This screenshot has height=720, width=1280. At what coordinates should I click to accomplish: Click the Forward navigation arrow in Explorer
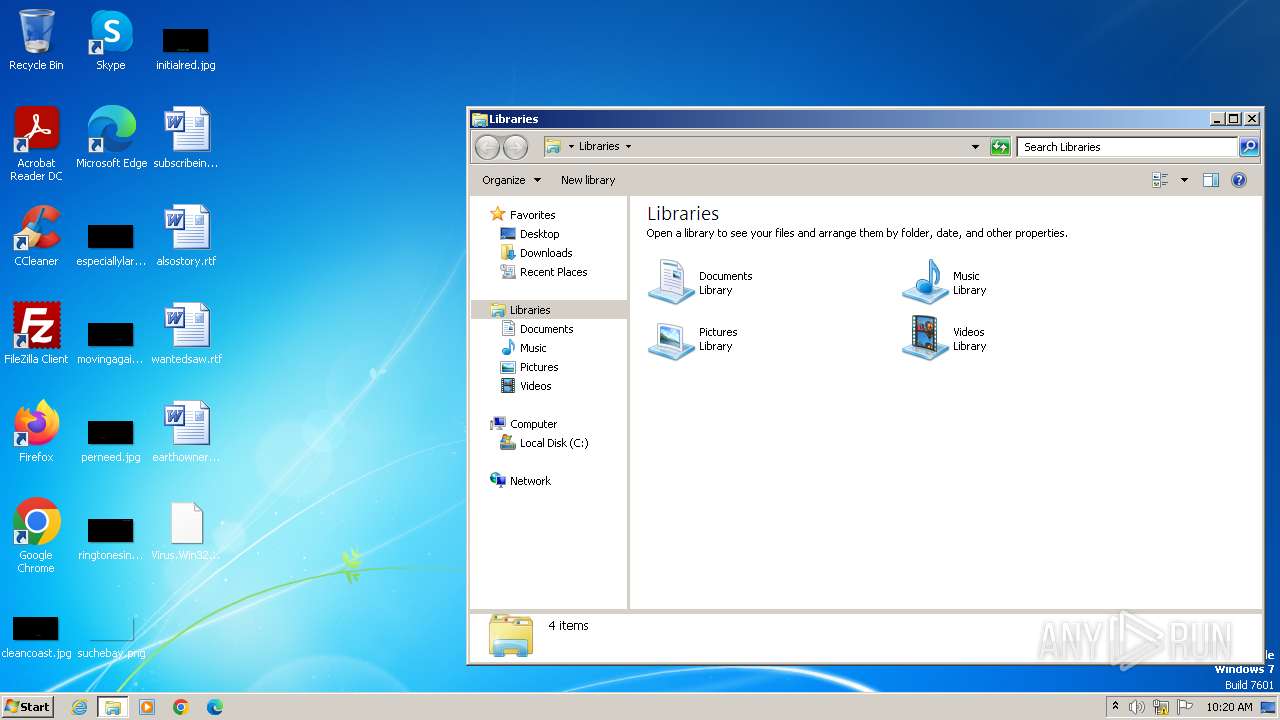click(515, 147)
